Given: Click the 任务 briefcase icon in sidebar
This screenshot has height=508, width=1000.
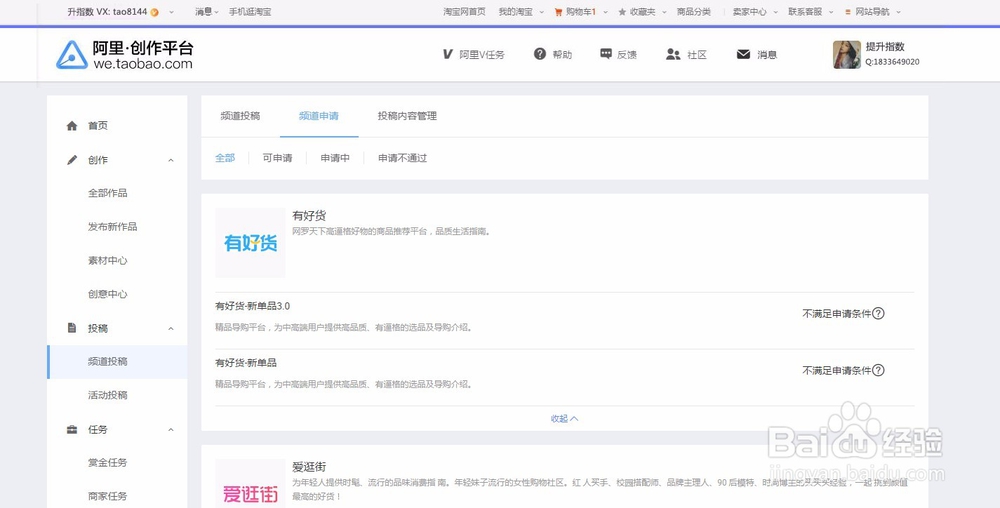Looking at the screenshot, I should click(72, 430).
